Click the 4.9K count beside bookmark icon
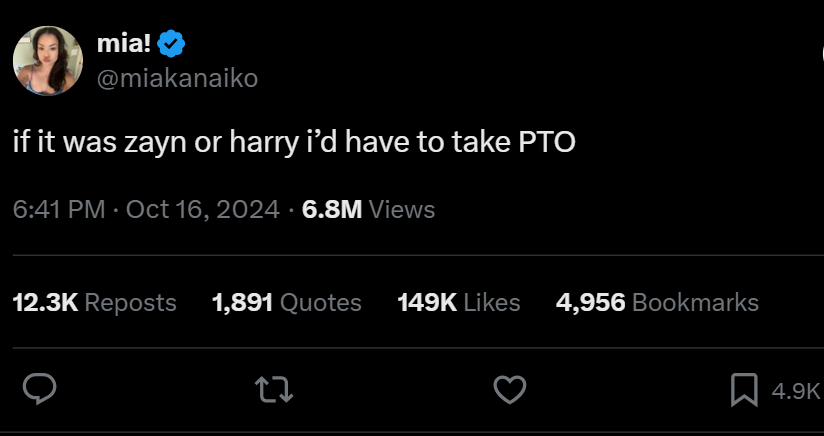The width and height of the screenshot is (824, 436). click(x=795, y=391)
